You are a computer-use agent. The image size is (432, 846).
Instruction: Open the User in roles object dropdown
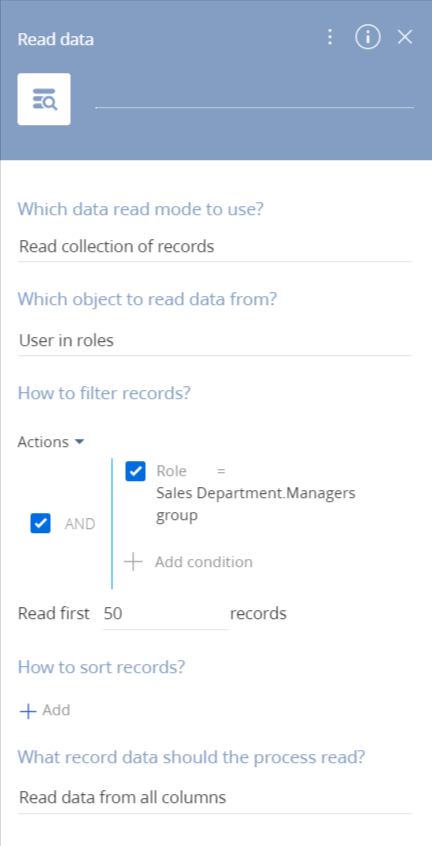[x=215, y=341]
